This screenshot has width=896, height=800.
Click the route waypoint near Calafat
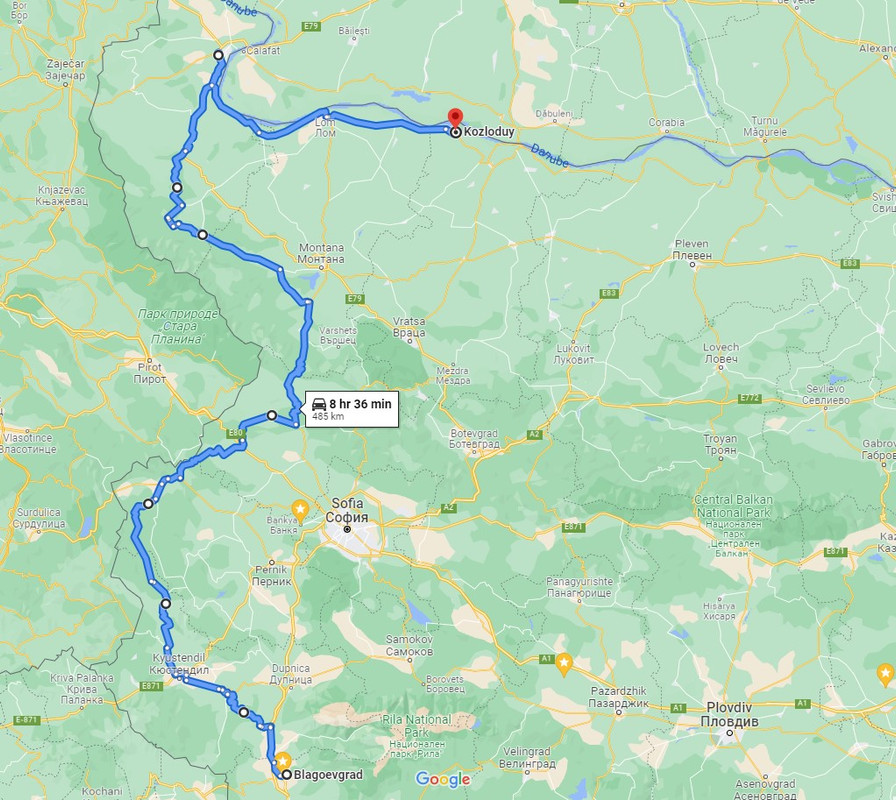(x=218, y=55)
